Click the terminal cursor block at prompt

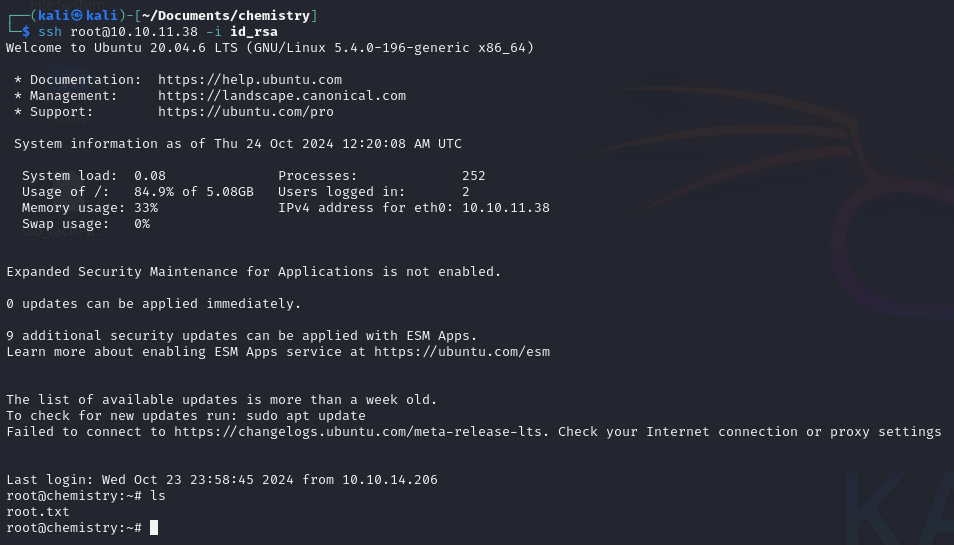pyautogui.click(x=154, y=527)
